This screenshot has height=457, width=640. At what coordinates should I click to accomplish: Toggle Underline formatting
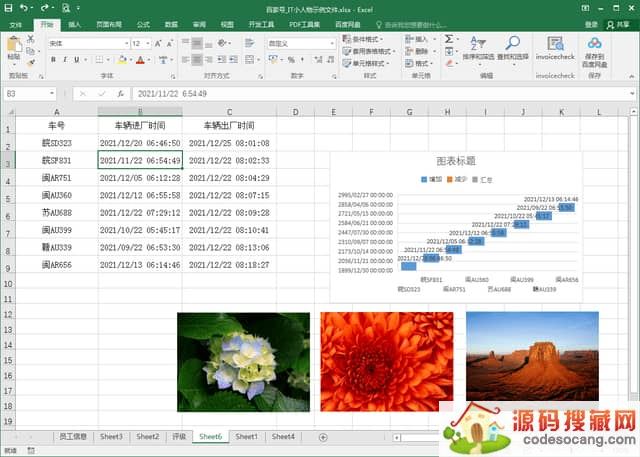(x=79, y=60)
